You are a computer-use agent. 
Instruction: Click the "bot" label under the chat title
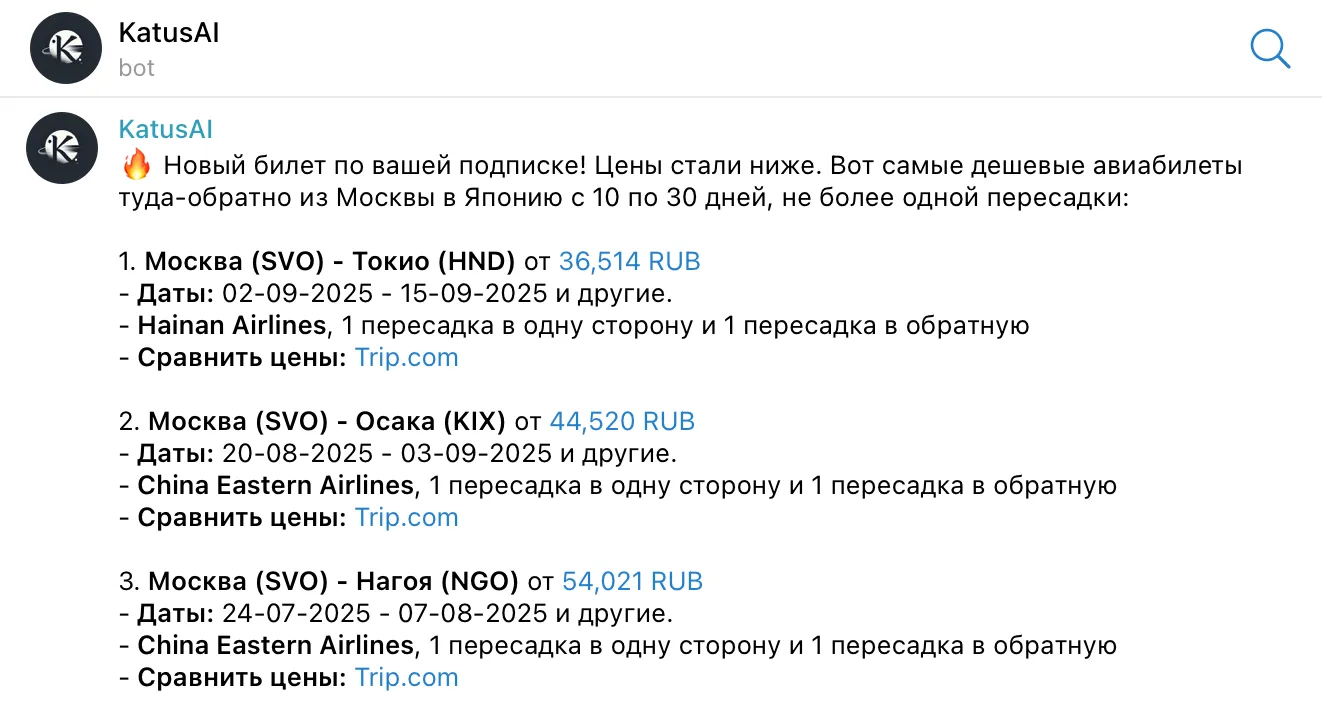tap(136, 68)
